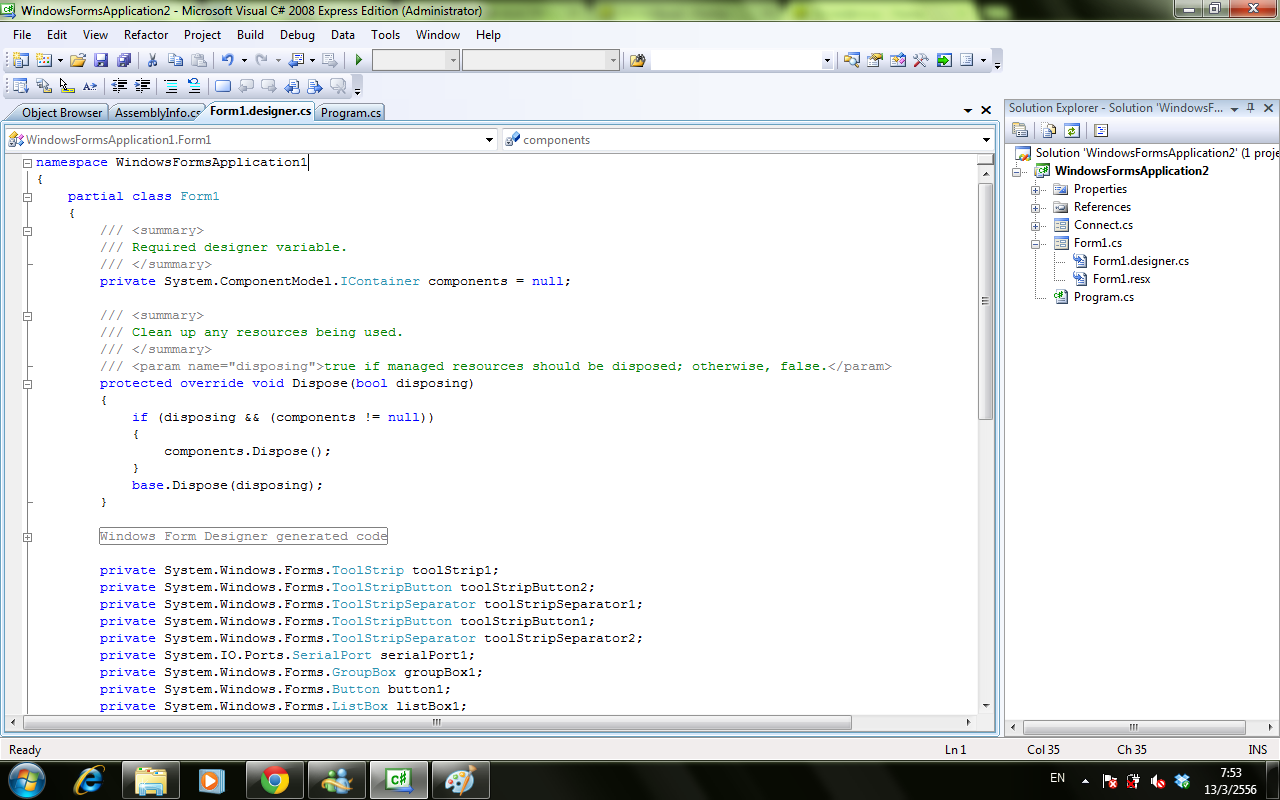This screenshot has height=800, width=1280.
Task: Toggle bookmark on the current line
Action: (223, 86)
